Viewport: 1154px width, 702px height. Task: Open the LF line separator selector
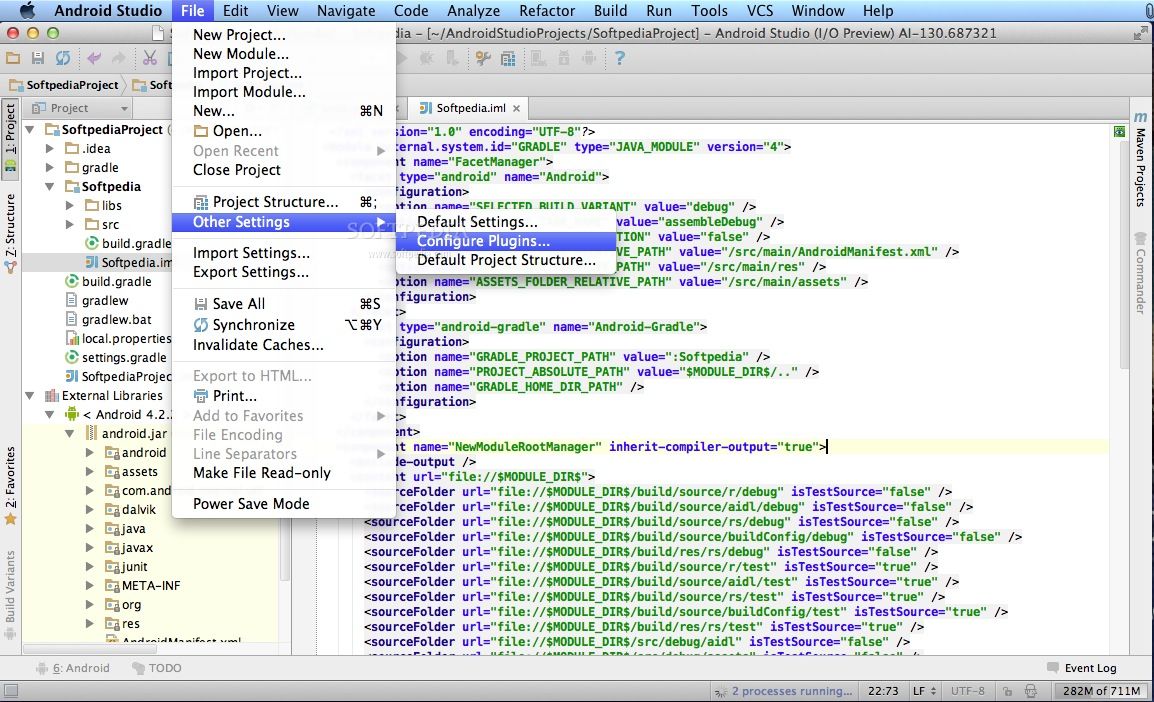pyautogui.click(x=924, y=691)
